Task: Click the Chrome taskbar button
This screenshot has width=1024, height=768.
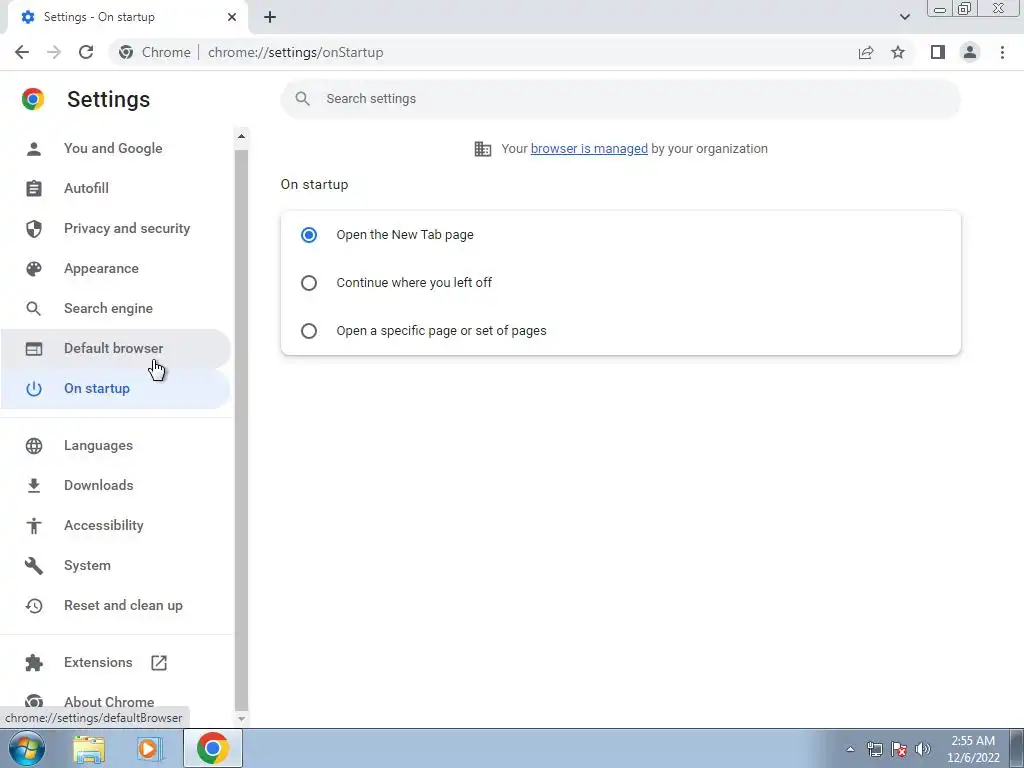Action: (213, 748)
